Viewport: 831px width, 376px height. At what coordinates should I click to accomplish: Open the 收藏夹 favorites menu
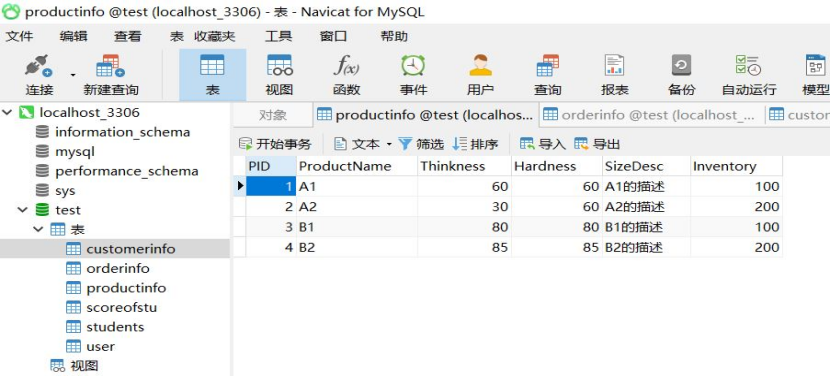point(214,36)
